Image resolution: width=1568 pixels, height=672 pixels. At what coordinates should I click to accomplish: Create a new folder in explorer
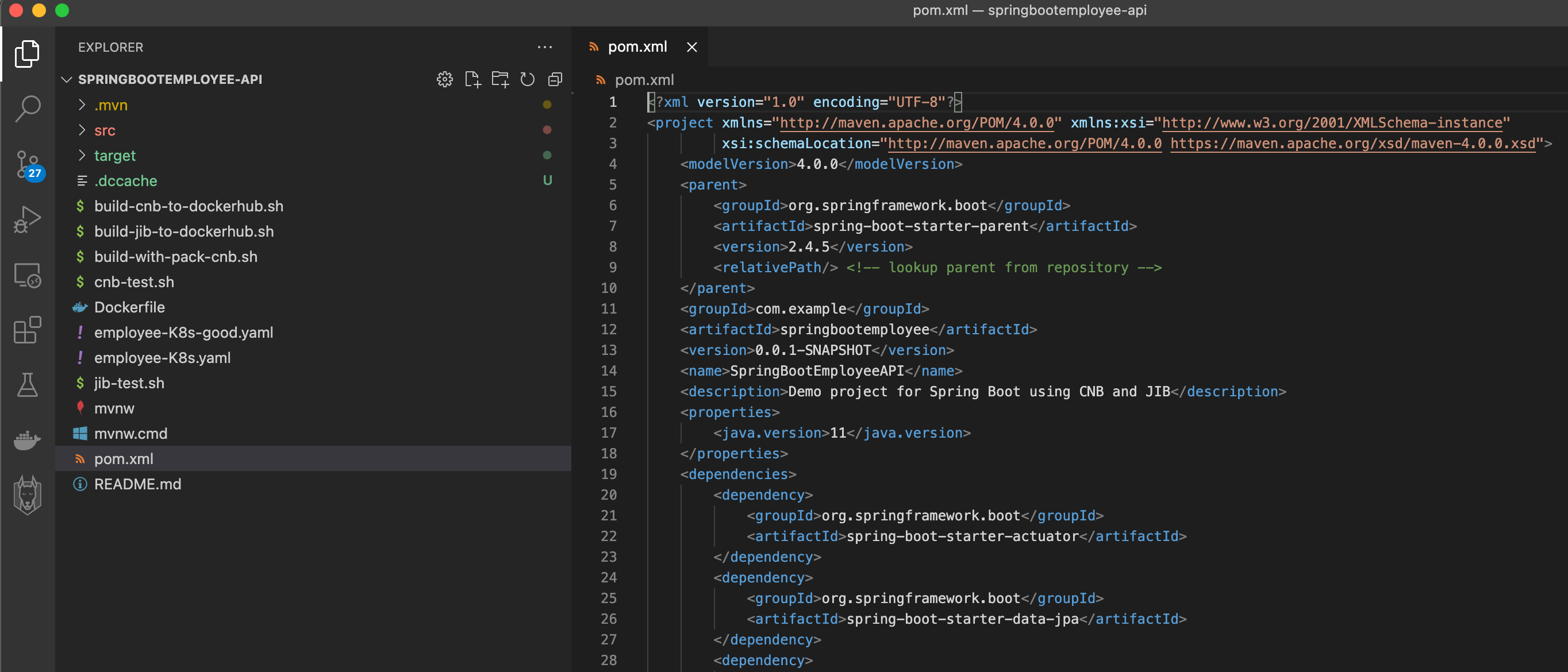pos(499,80)
